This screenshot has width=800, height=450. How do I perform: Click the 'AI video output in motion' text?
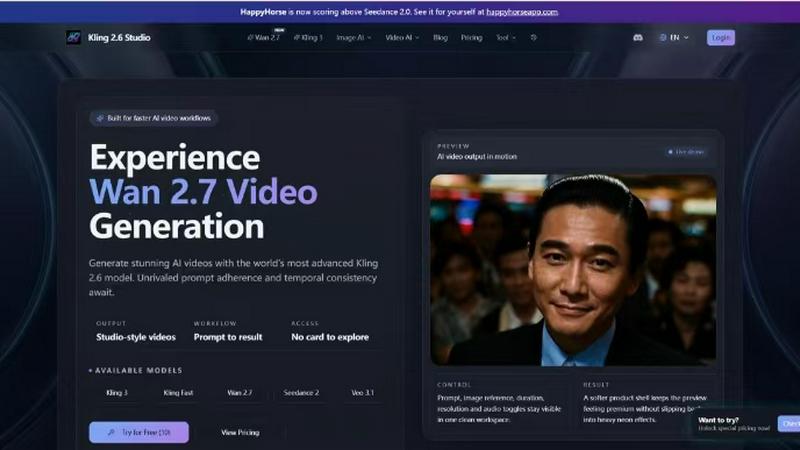coord(477,157)
